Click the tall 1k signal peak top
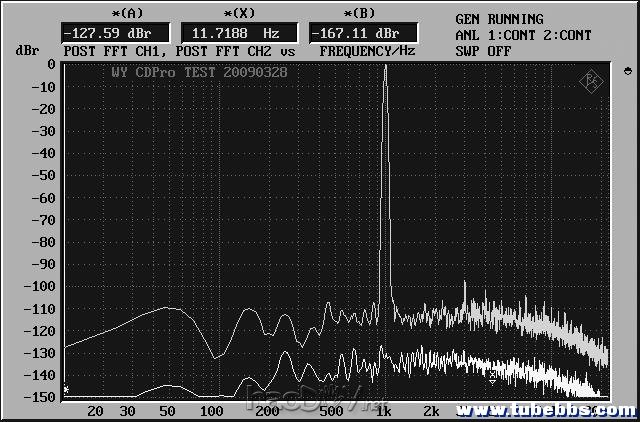 pos(385,67)
